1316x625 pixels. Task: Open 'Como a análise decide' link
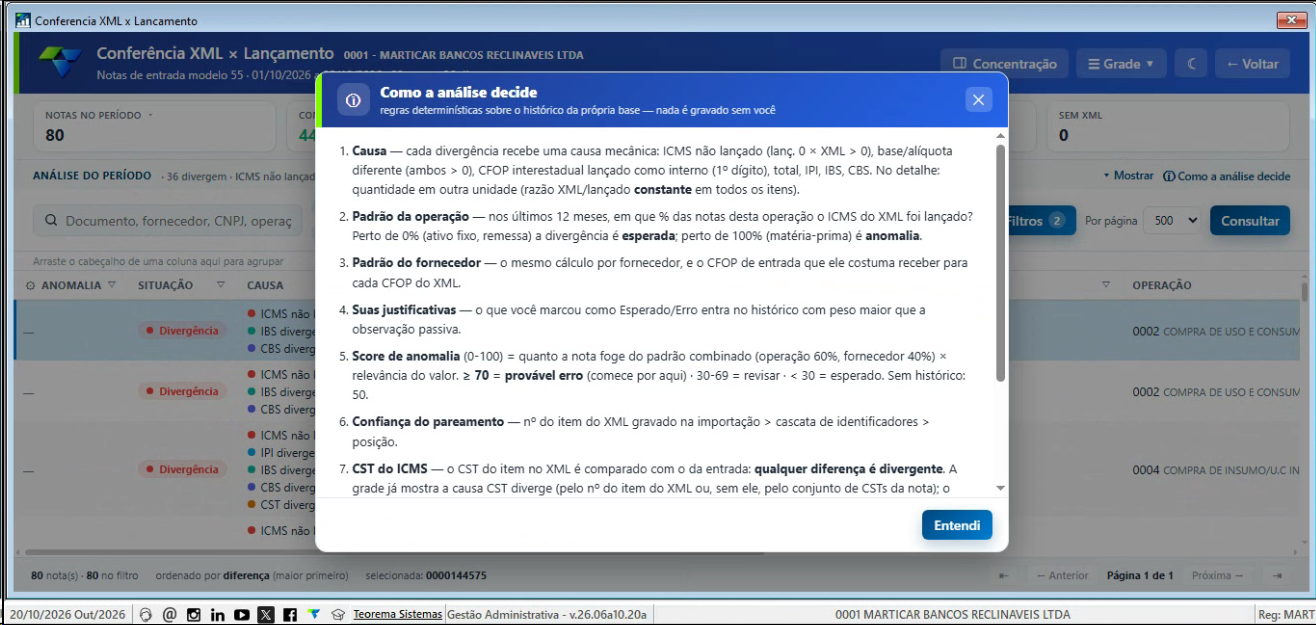(x=1226, y=176)
